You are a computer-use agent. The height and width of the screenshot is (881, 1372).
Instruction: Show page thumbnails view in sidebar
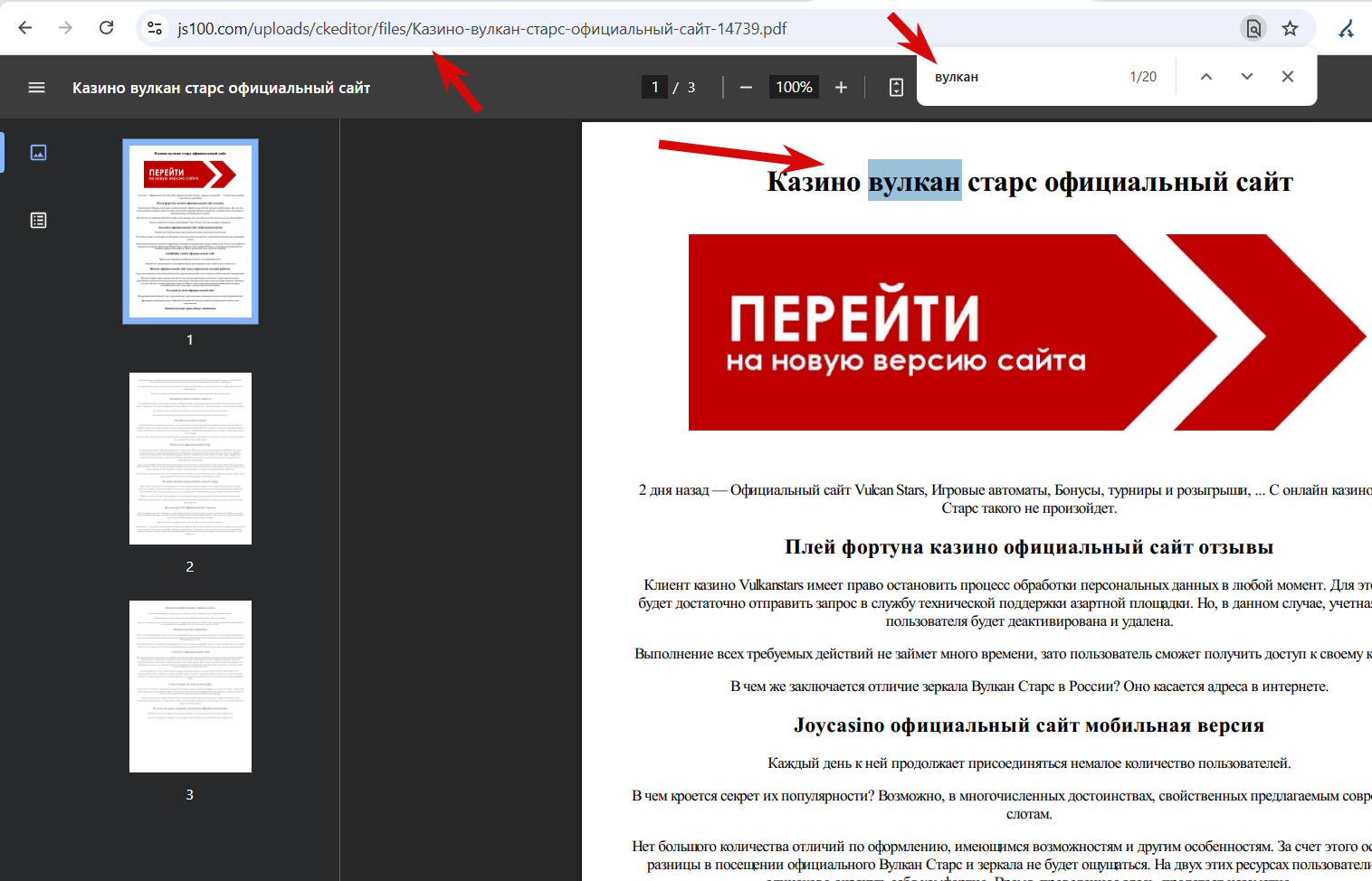tap(38, 152)
